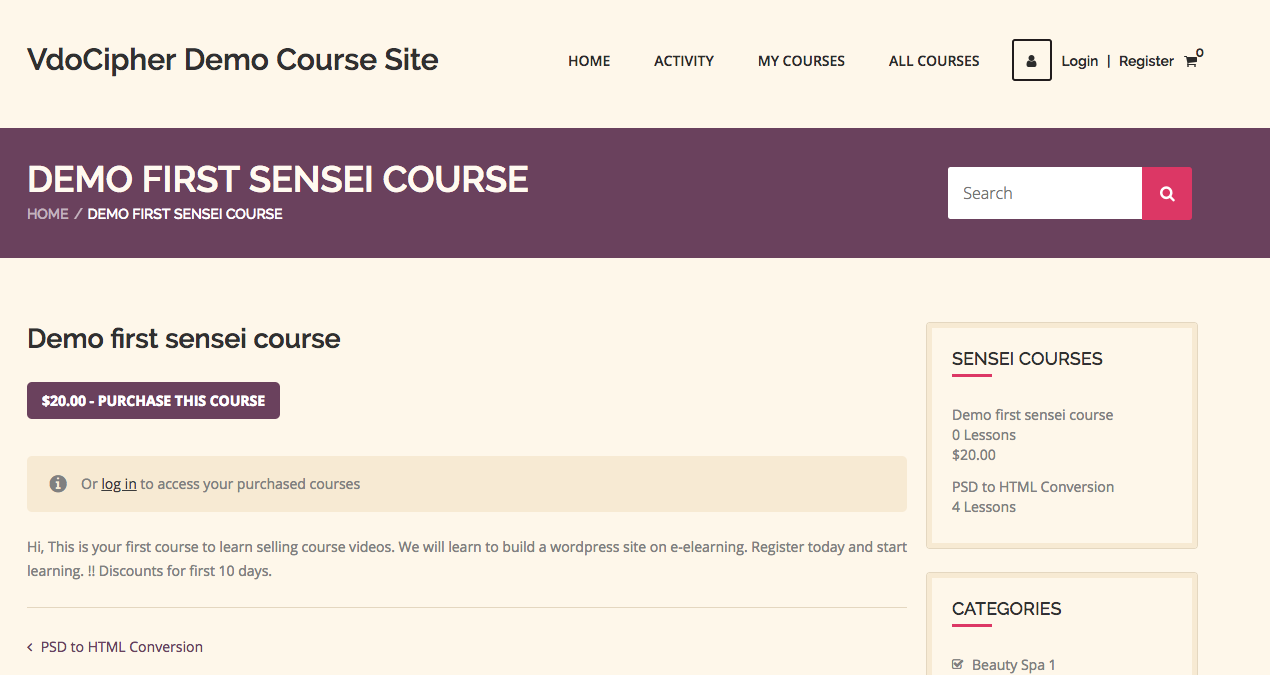Click the '0 Lessons' text in sidebar
The height and width of the screenshot is (675, 1270).
(x=984, y=435)
